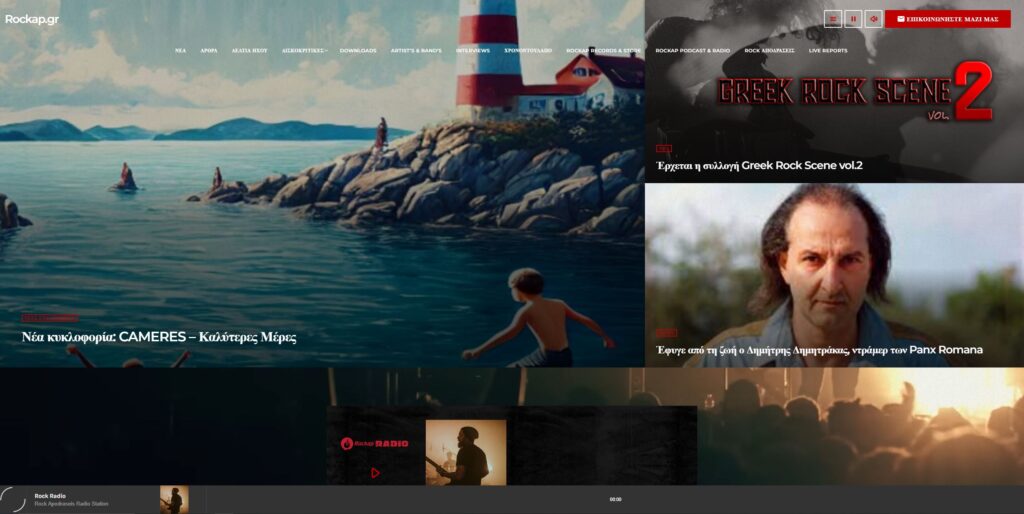
Task: Start Rockap Radio with the red play icon
Action: [375, 473]
